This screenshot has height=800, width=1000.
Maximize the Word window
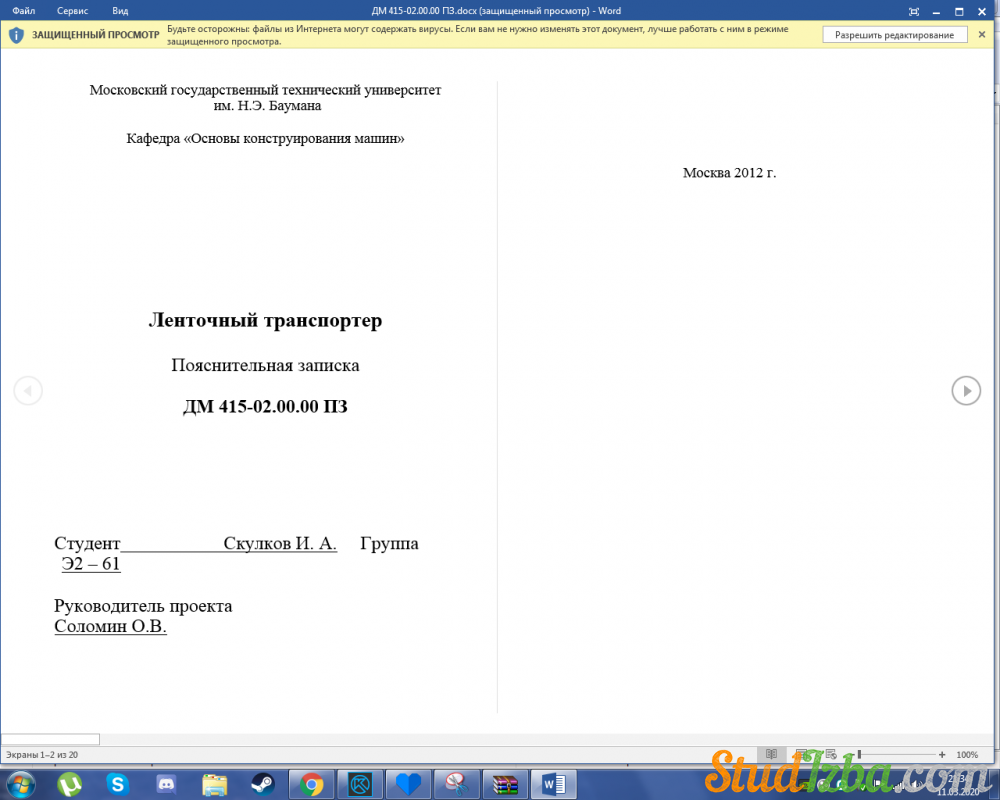tap(959, 11)
